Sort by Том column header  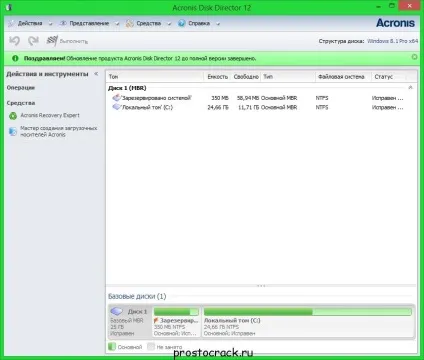click(x=155, y=77)
